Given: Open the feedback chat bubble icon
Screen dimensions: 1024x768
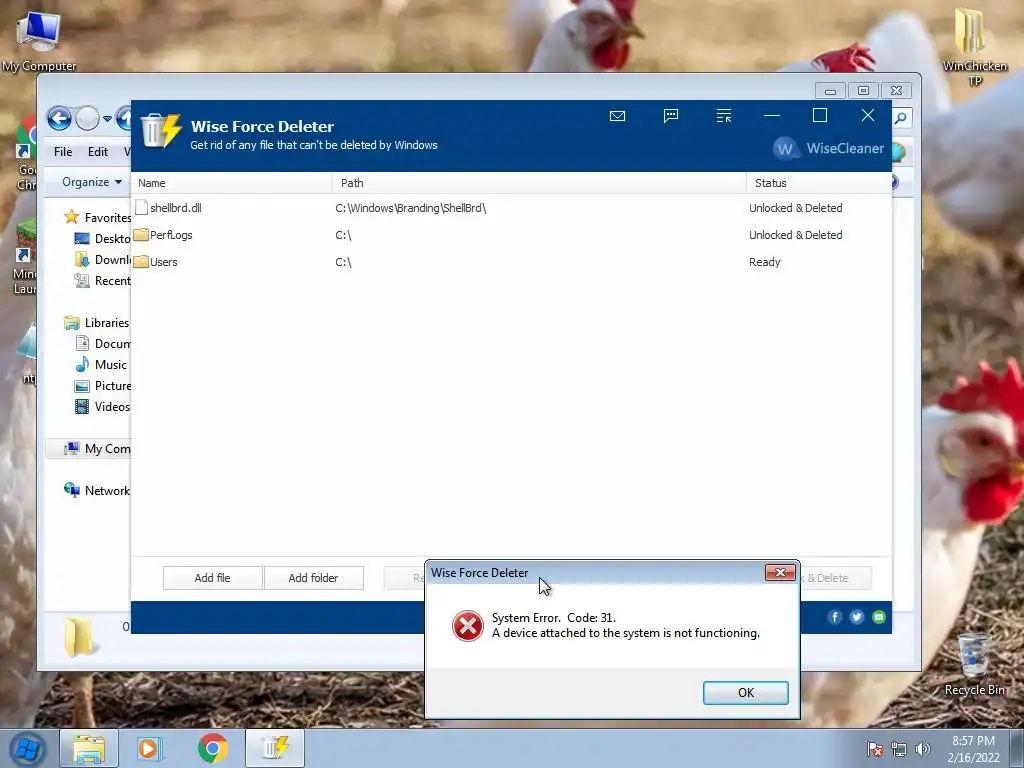Looking at the screenshot, I should pyautogui.click(x=671, y=116).
